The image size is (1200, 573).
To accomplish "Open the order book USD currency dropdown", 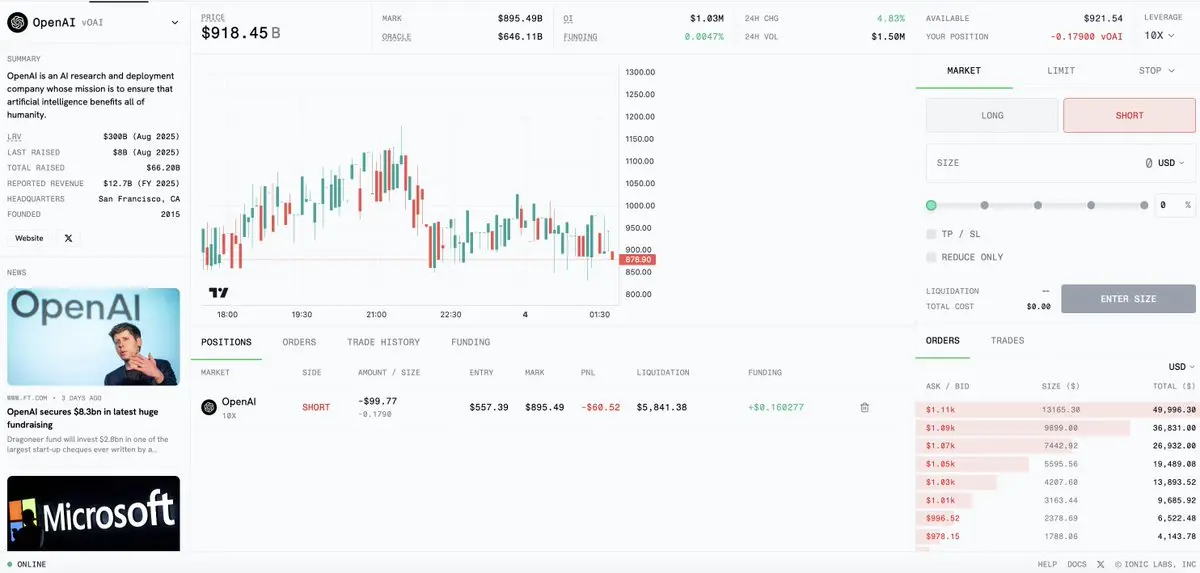I will coord(1181,367).
